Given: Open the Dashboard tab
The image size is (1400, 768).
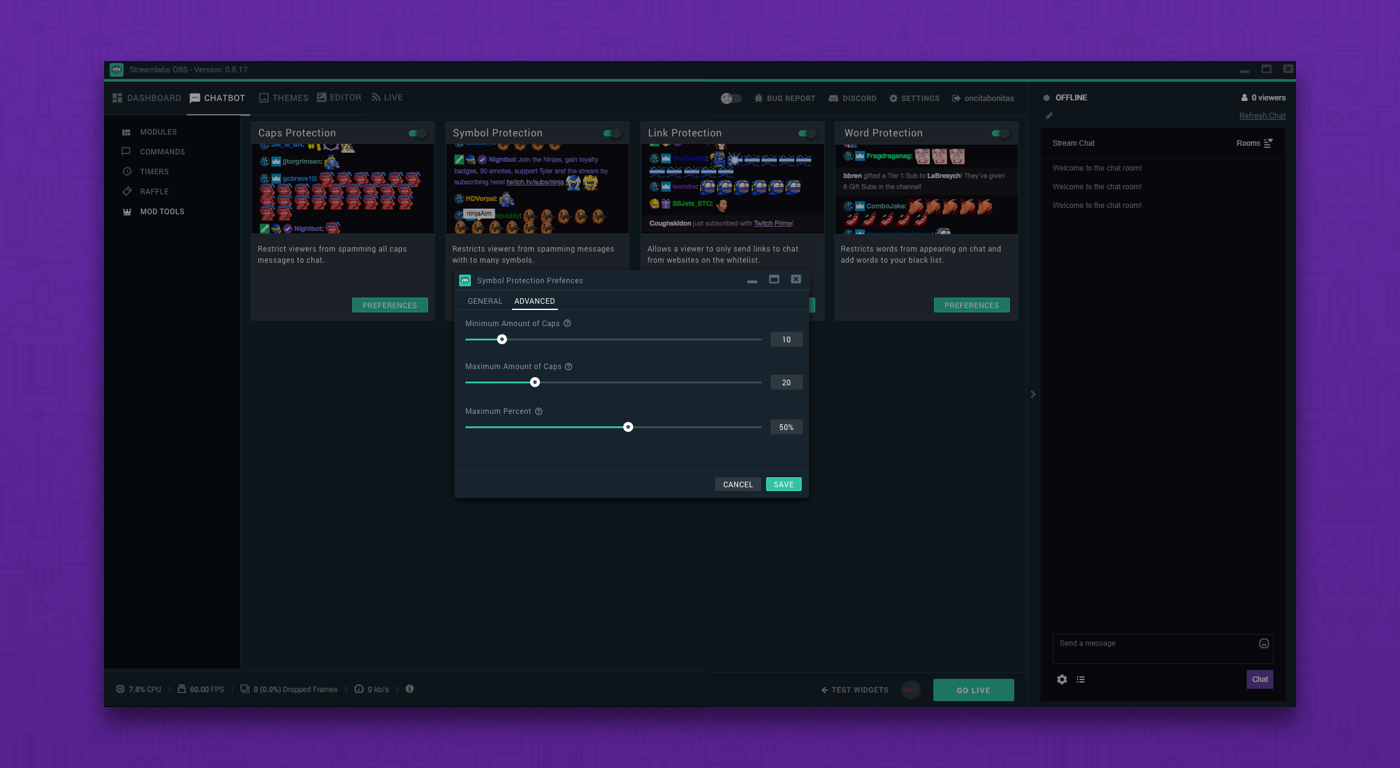Looking at the screenshot, I should [x=147, y=98].
